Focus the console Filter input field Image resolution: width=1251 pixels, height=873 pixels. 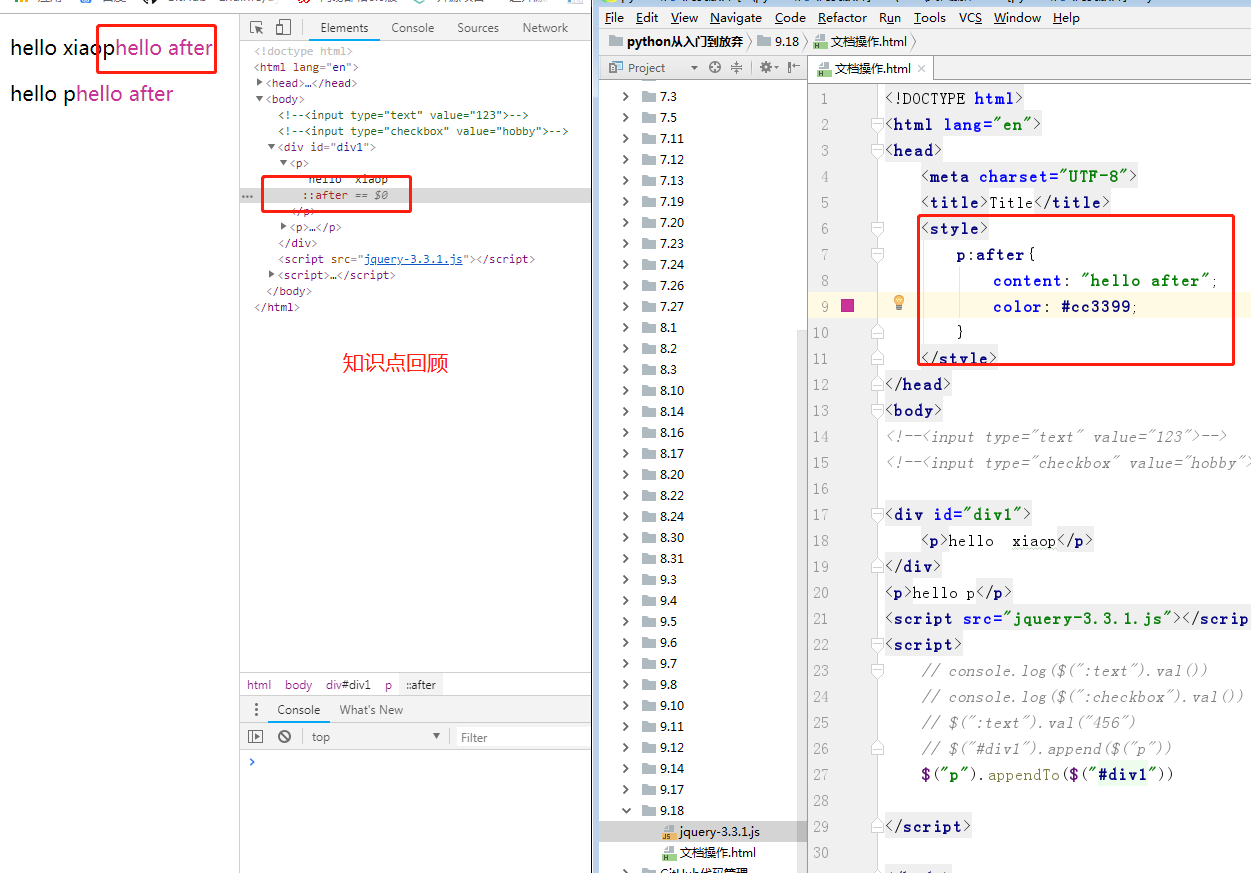click(x=523, y=737)
